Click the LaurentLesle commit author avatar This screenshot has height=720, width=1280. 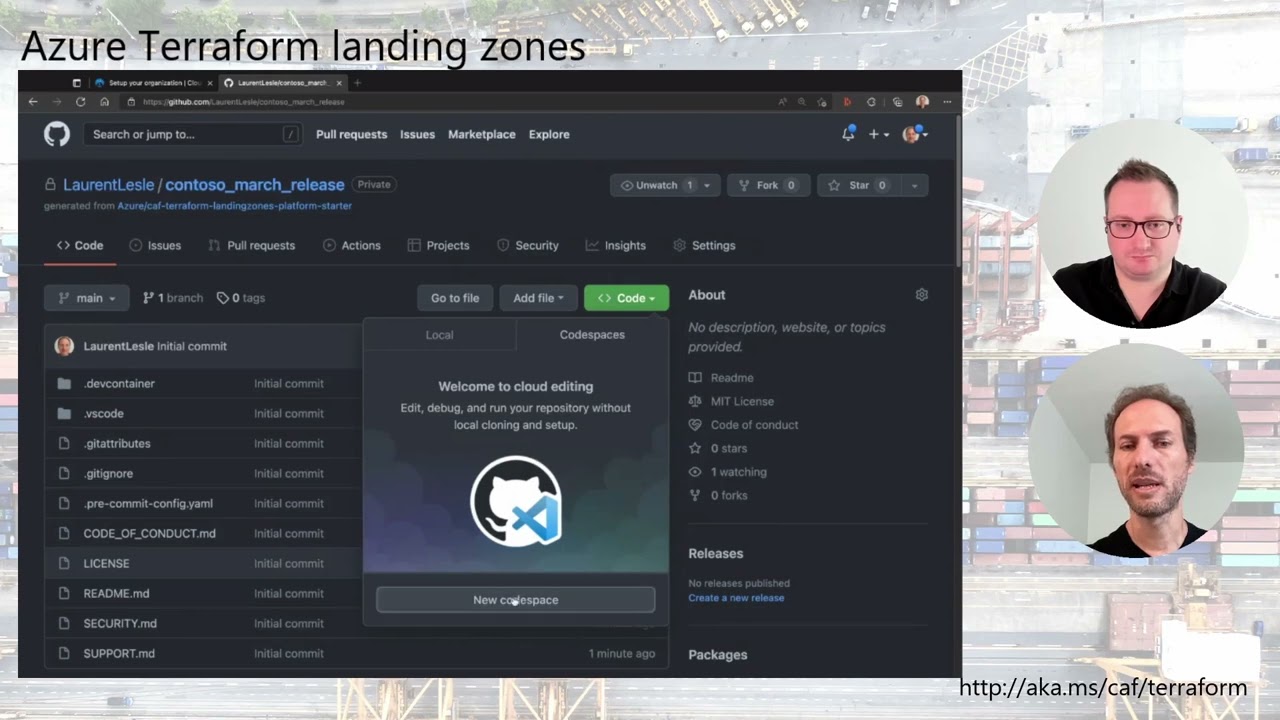(x=64, y=346)
